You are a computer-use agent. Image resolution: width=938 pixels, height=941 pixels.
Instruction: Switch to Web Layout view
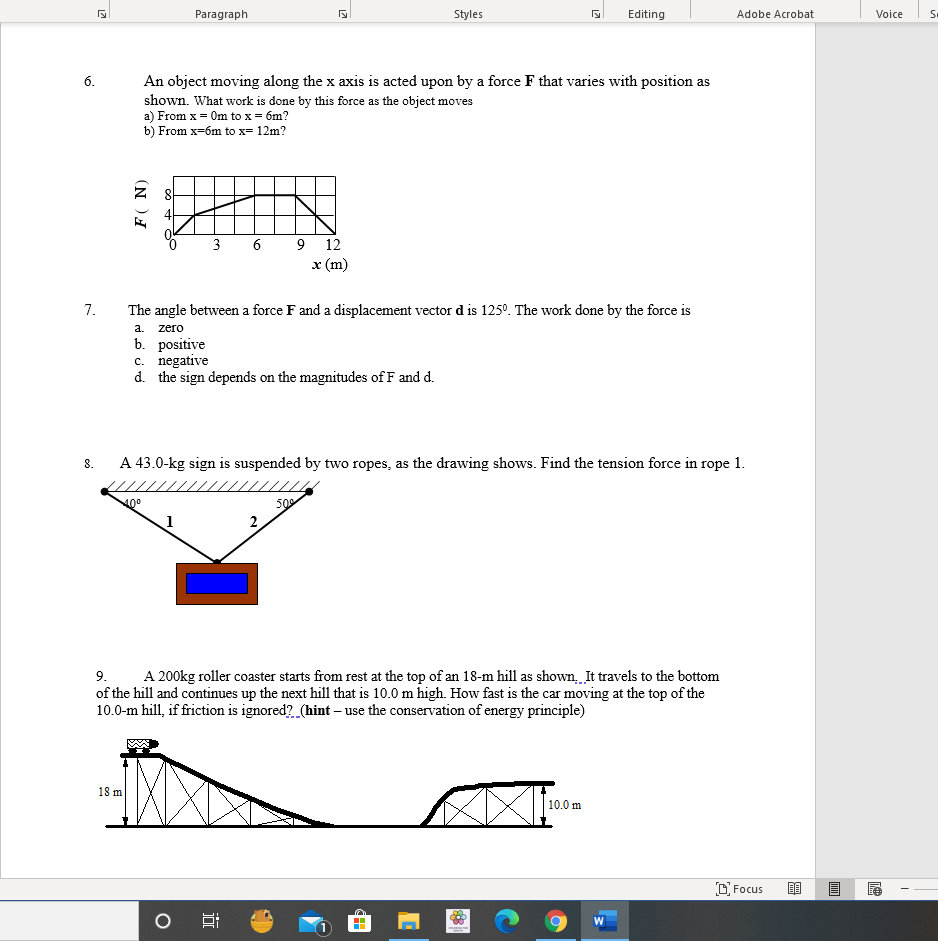pyautogui.click(x=876, y=888)
